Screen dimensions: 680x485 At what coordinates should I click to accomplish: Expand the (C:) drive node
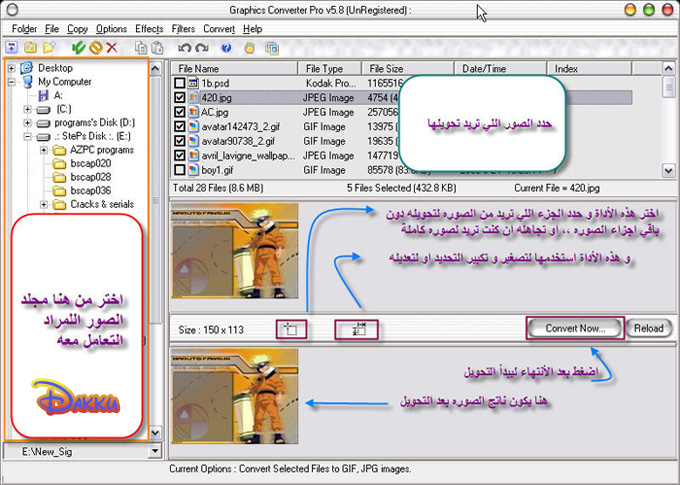coord(28,109)
